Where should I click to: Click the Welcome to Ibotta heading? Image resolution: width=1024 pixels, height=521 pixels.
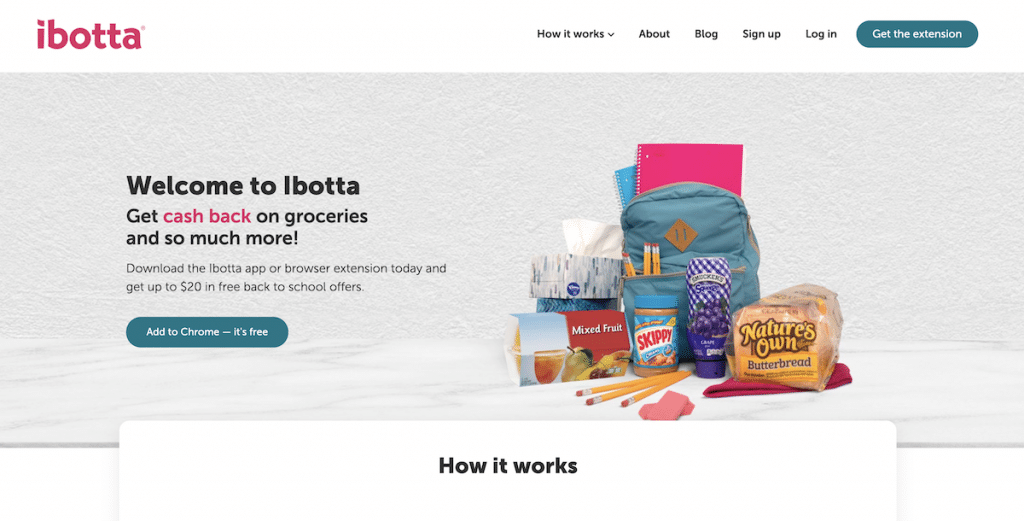tap(243, 185)
